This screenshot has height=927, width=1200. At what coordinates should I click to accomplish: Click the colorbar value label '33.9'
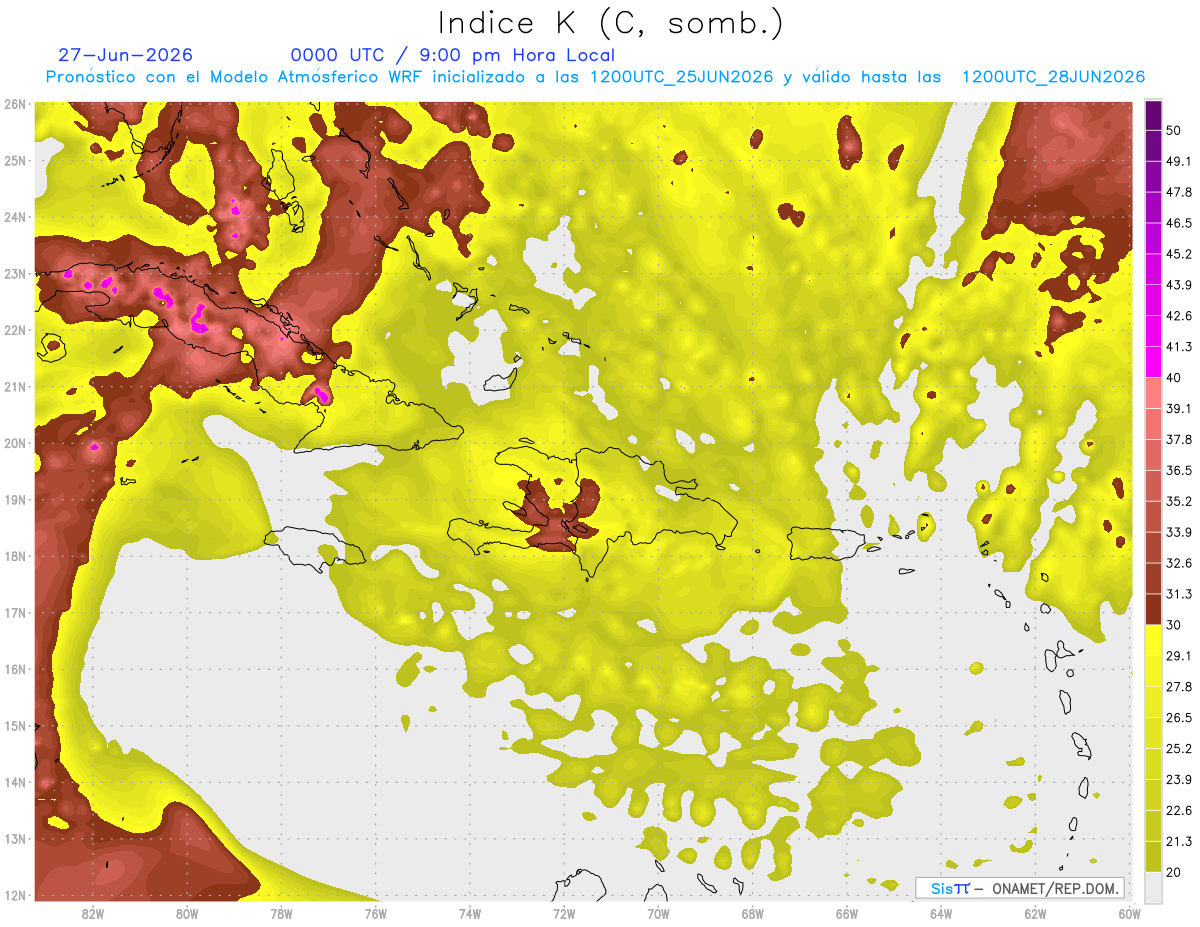(1179, 532)
